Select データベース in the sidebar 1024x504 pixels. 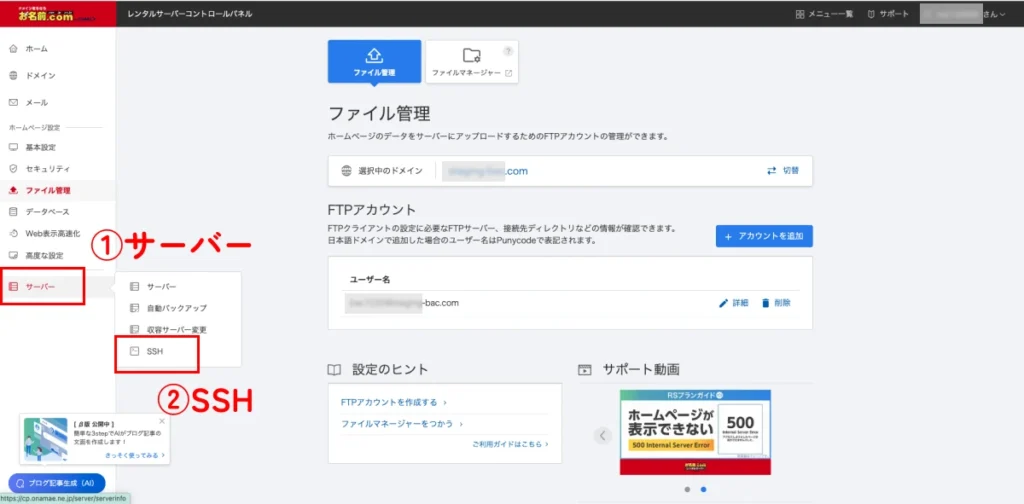(x=47, y=212)
